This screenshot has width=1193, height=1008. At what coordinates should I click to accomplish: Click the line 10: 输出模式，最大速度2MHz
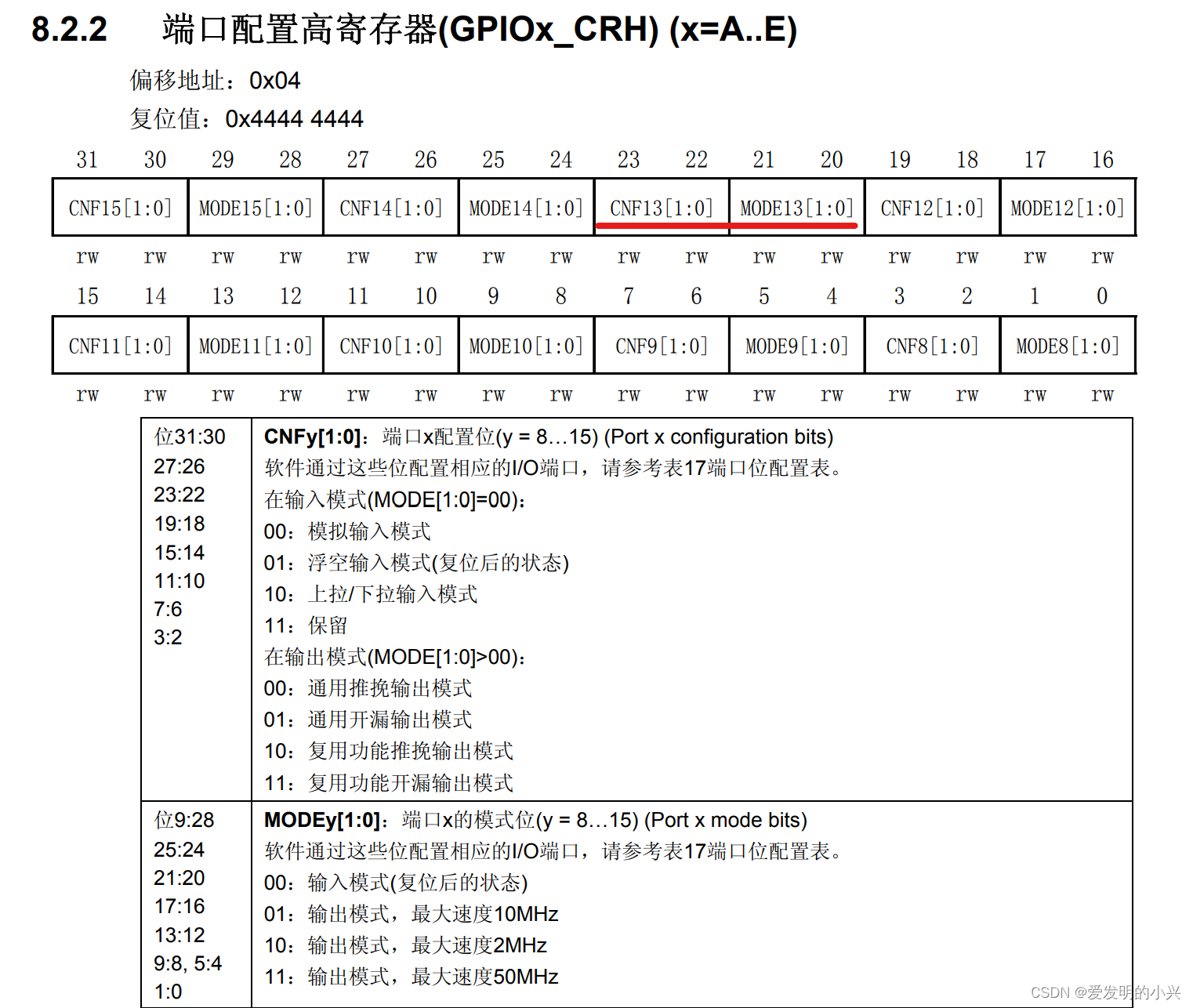coord(405,945)
